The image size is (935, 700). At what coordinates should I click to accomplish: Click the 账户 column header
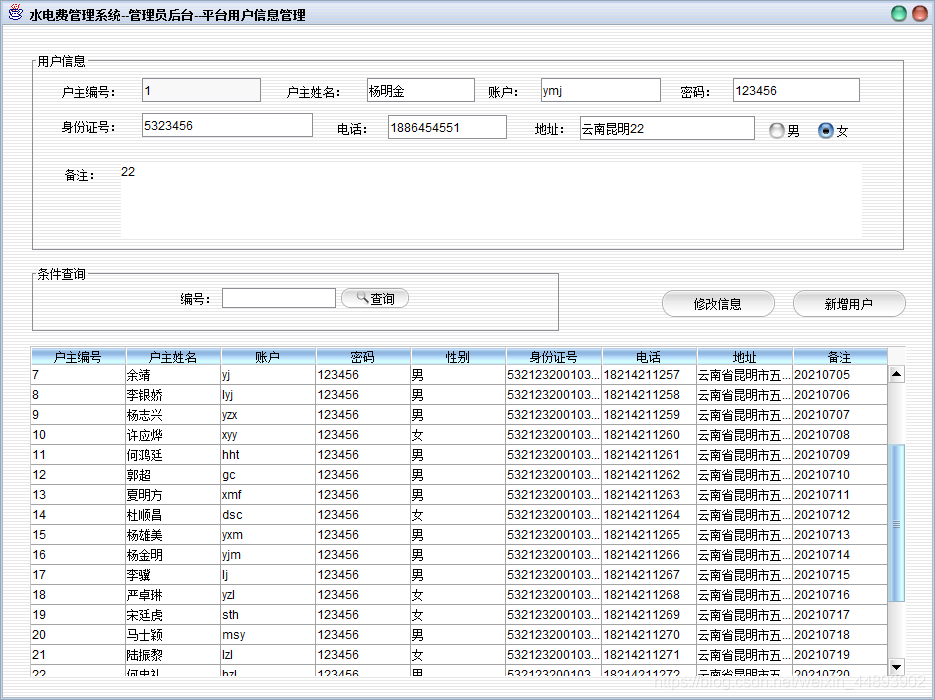point(268,357)
